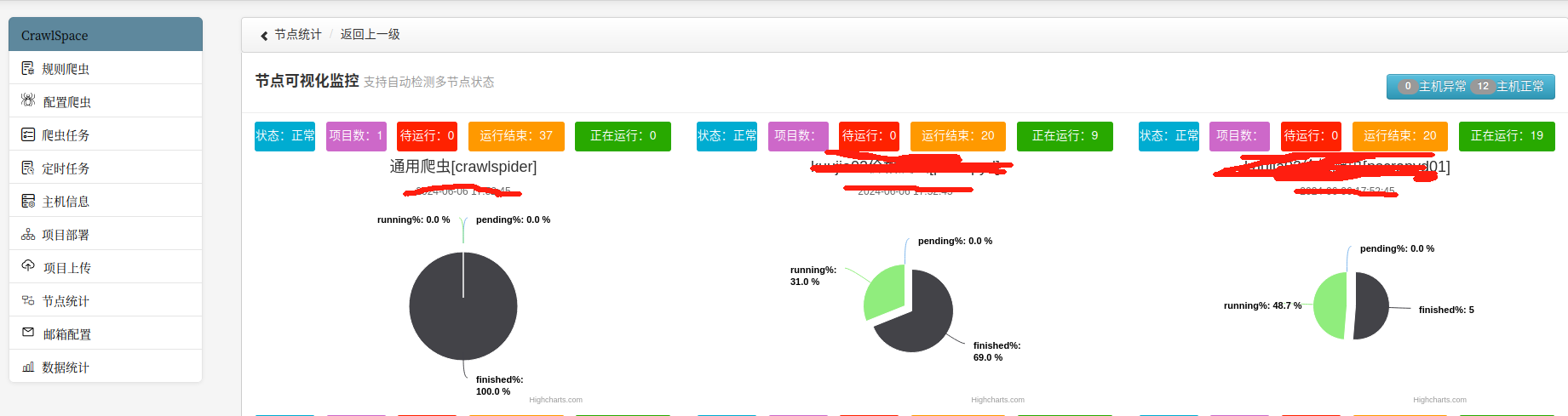Click the 主机异常 / 主机正常 status button
The width and height of the screenshot is (1568, 416).
pos(1470,87)
